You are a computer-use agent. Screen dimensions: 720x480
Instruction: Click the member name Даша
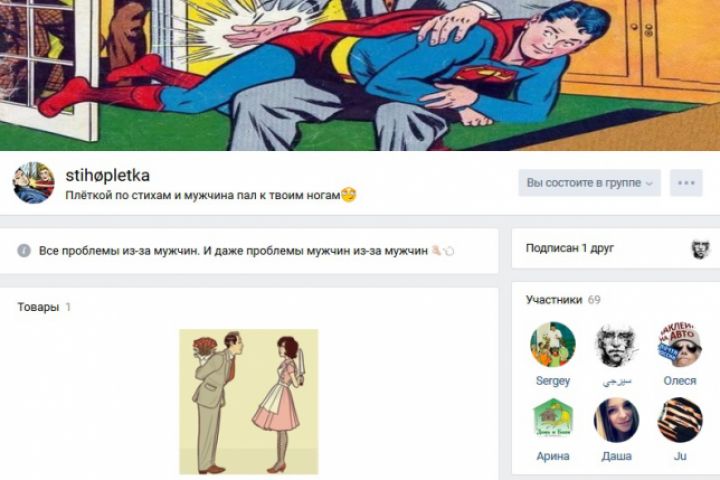point(616,456)
